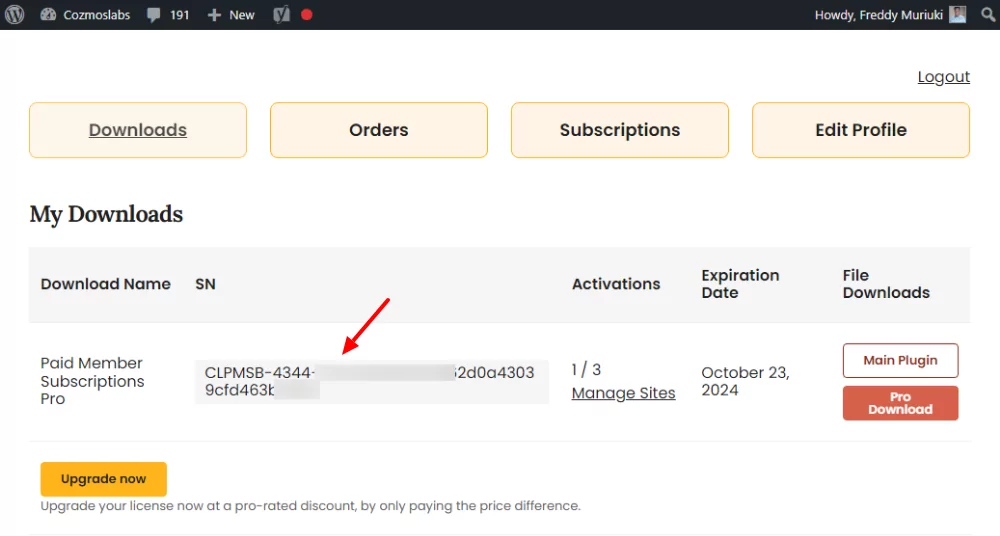Image resolution: width=1000 pixels, height=536 pixels.
Task: Click the SN column header
Action: 205,284
